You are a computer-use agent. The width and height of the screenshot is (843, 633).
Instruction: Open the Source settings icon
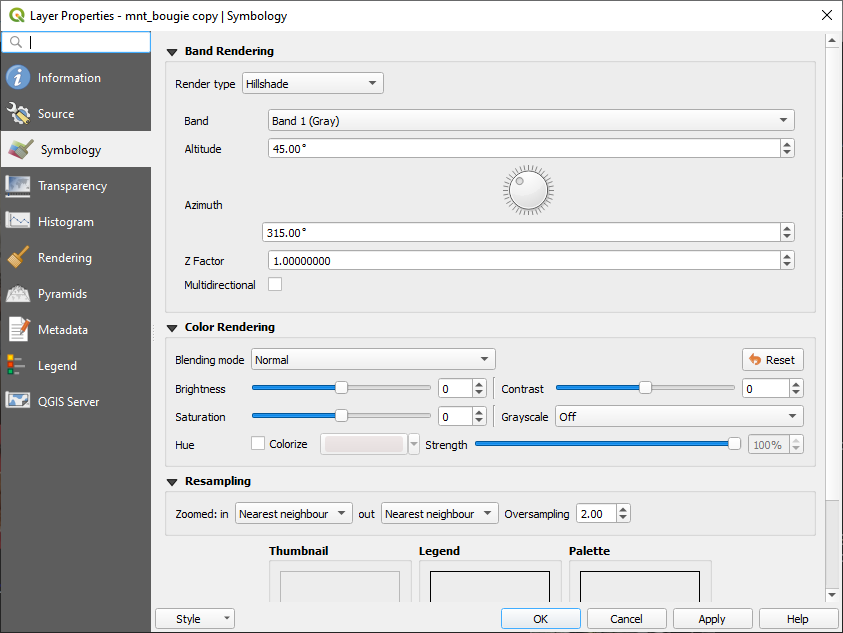pyautogui.click(x=18, y=114)
